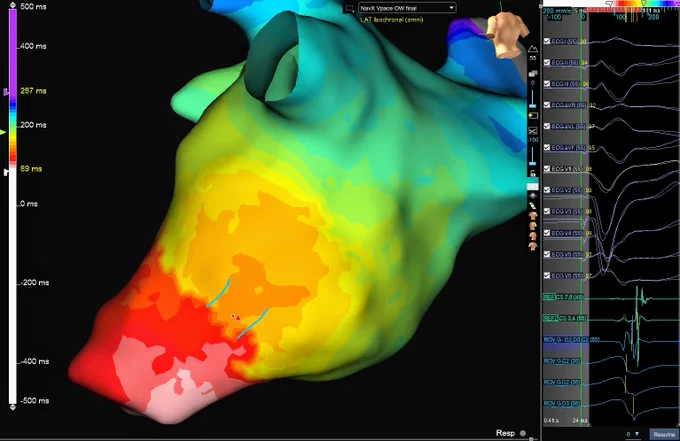Uncheck the ECG II channel checkbox
The width and height of the screenshot is (680, 441).
[x=547, y=62]
